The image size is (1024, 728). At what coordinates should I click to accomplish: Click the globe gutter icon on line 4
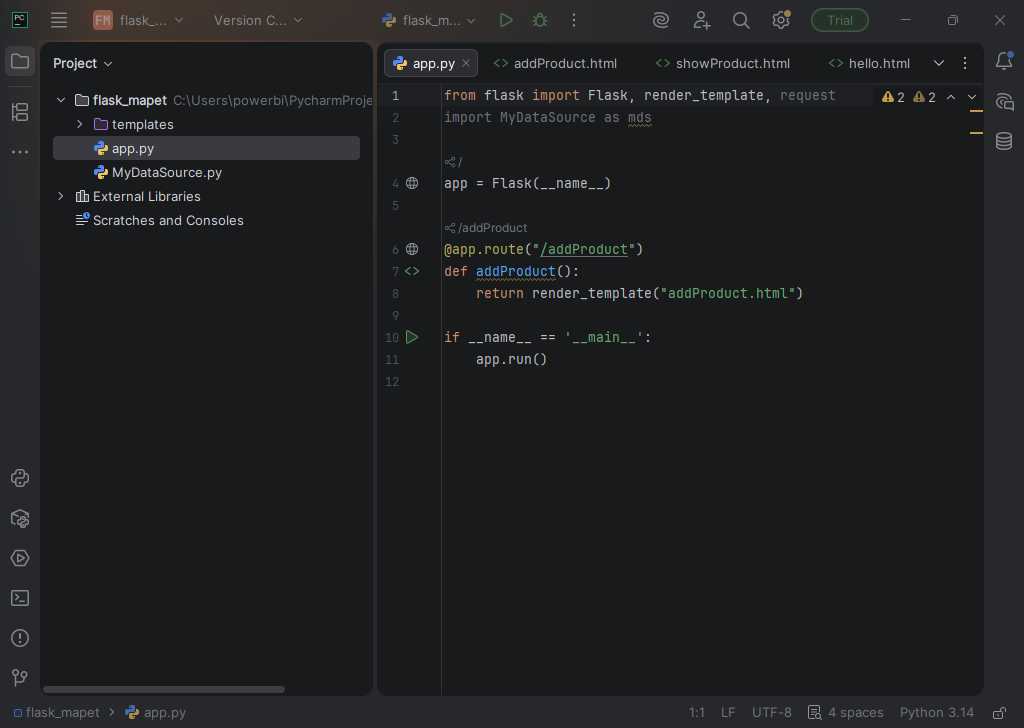tap(412, 183)
